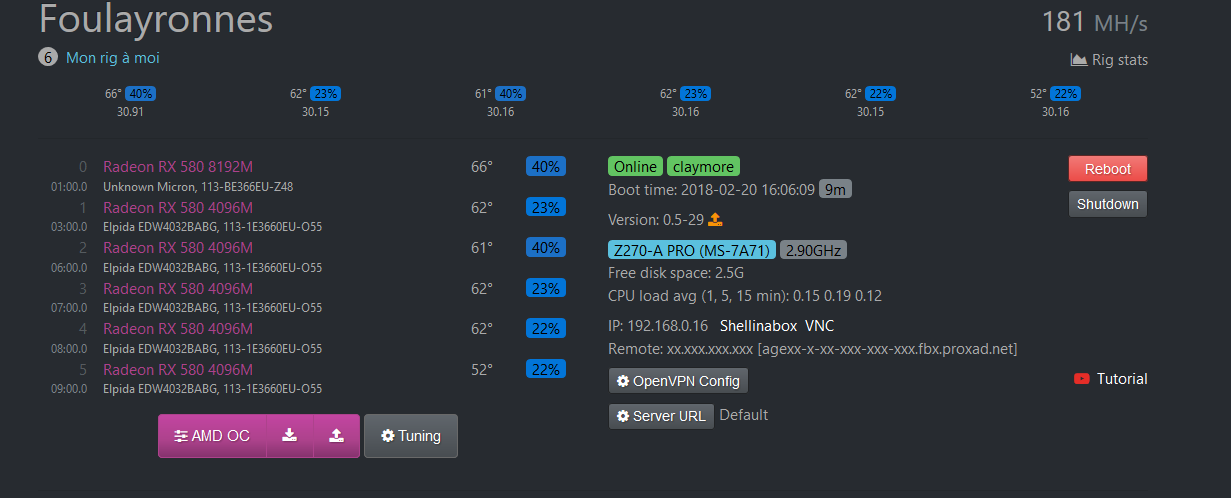Click the circled 6 GPU count badge

click(x=48, y=58)
